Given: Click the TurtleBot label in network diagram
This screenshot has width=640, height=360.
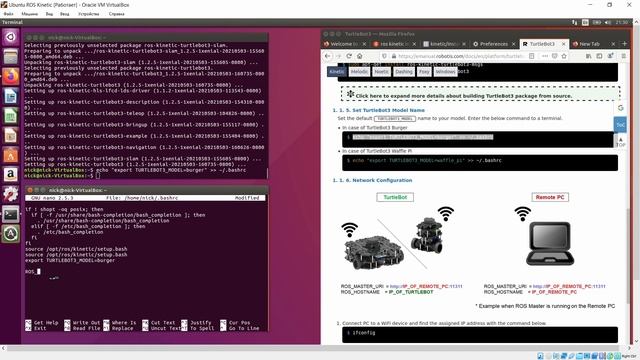Looking at the screenshot, I should point(395,197).
